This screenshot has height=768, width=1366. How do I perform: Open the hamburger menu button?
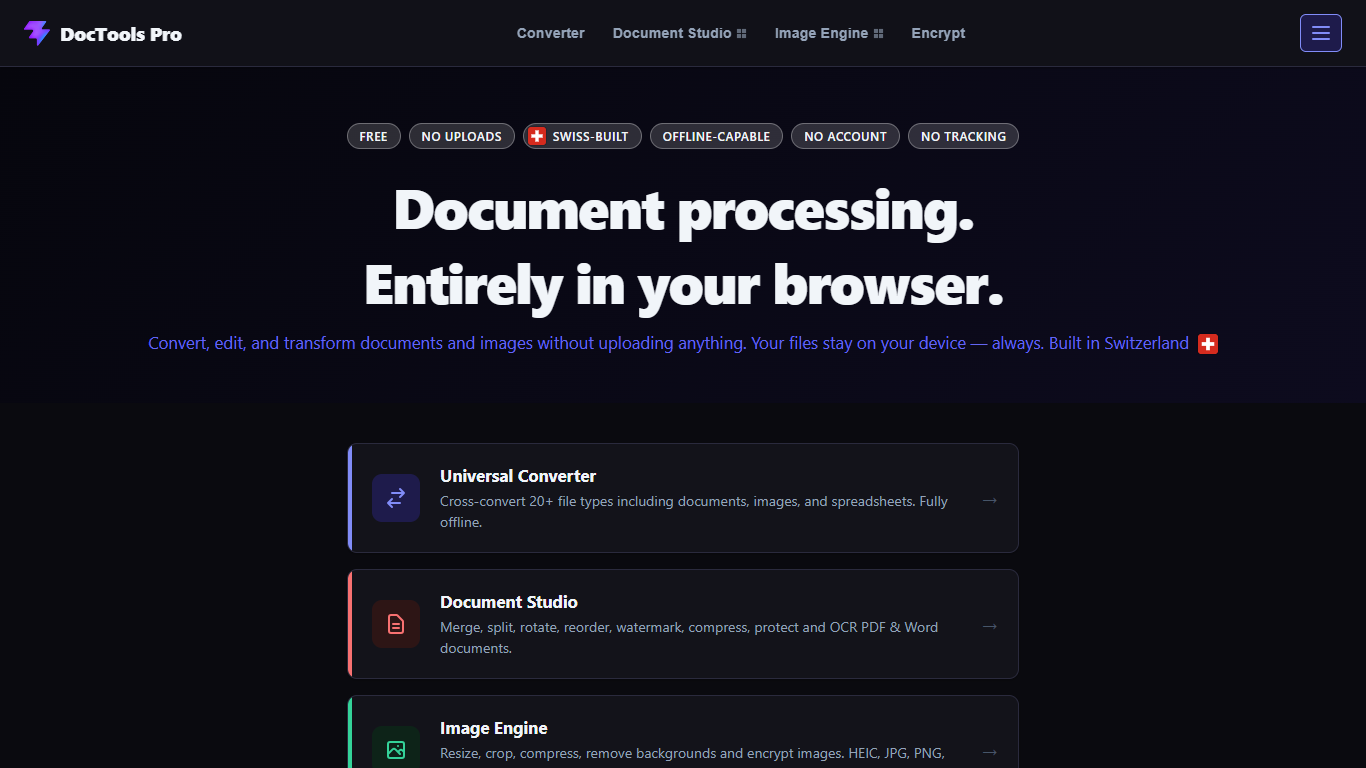coord(1320,33)
